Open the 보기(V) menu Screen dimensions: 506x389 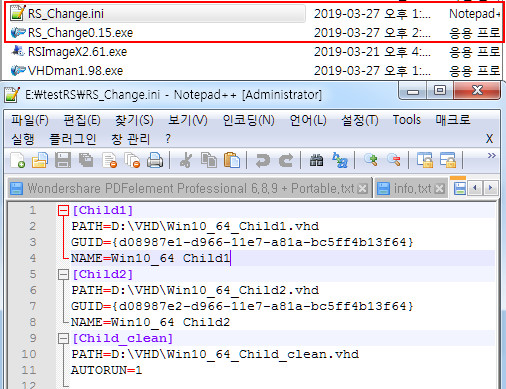click(x=188, y=120)
